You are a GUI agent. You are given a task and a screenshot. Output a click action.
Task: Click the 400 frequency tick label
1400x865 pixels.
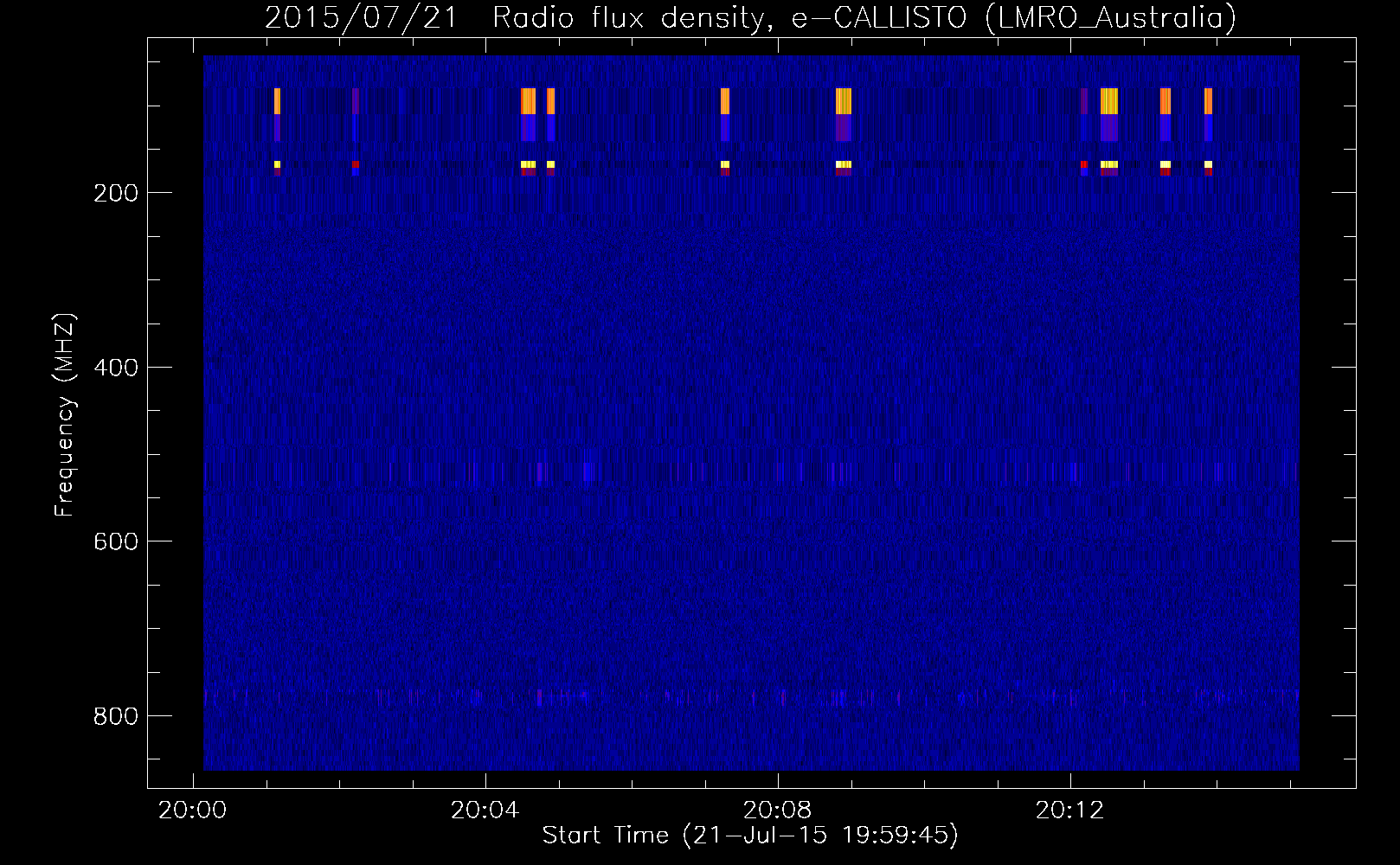pyautogui.click(x=116, y=368)
